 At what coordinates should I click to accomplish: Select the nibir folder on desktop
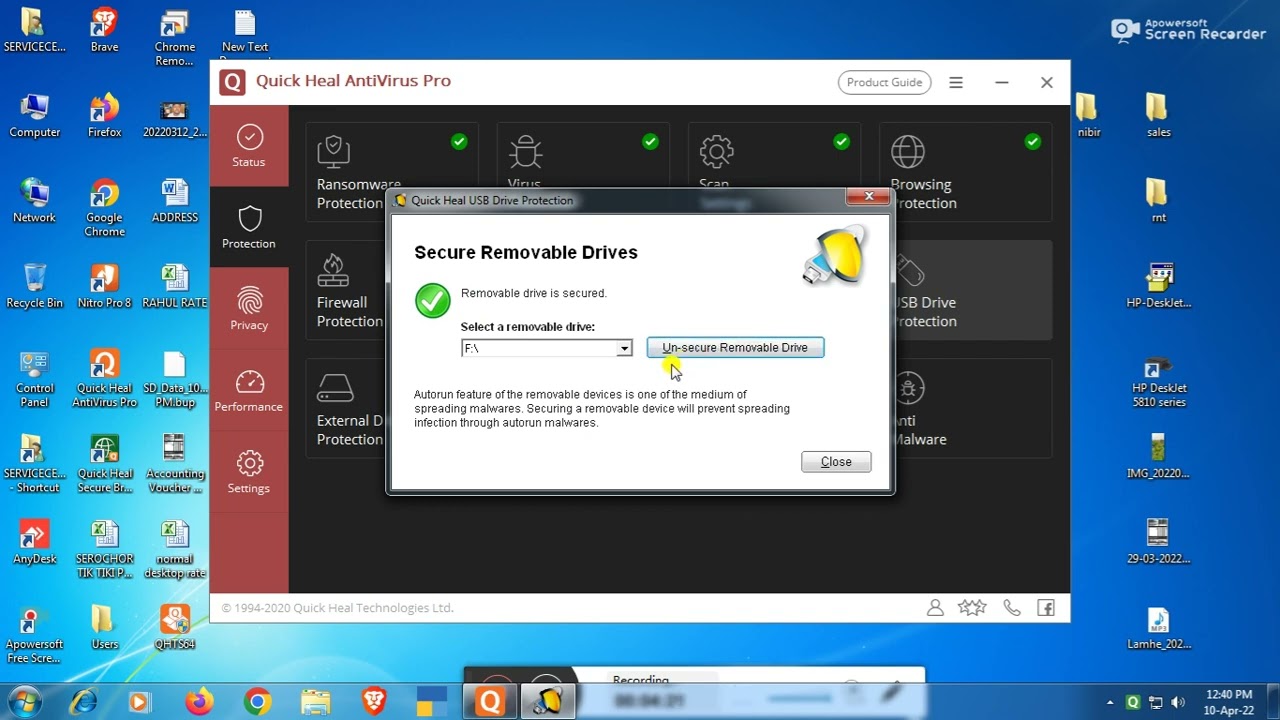tap(1088, 115)
